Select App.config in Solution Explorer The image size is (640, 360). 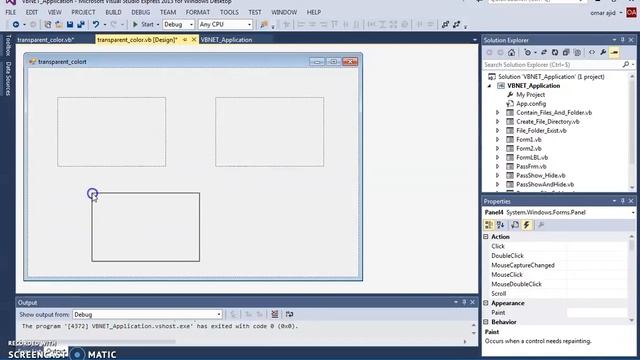531,104
